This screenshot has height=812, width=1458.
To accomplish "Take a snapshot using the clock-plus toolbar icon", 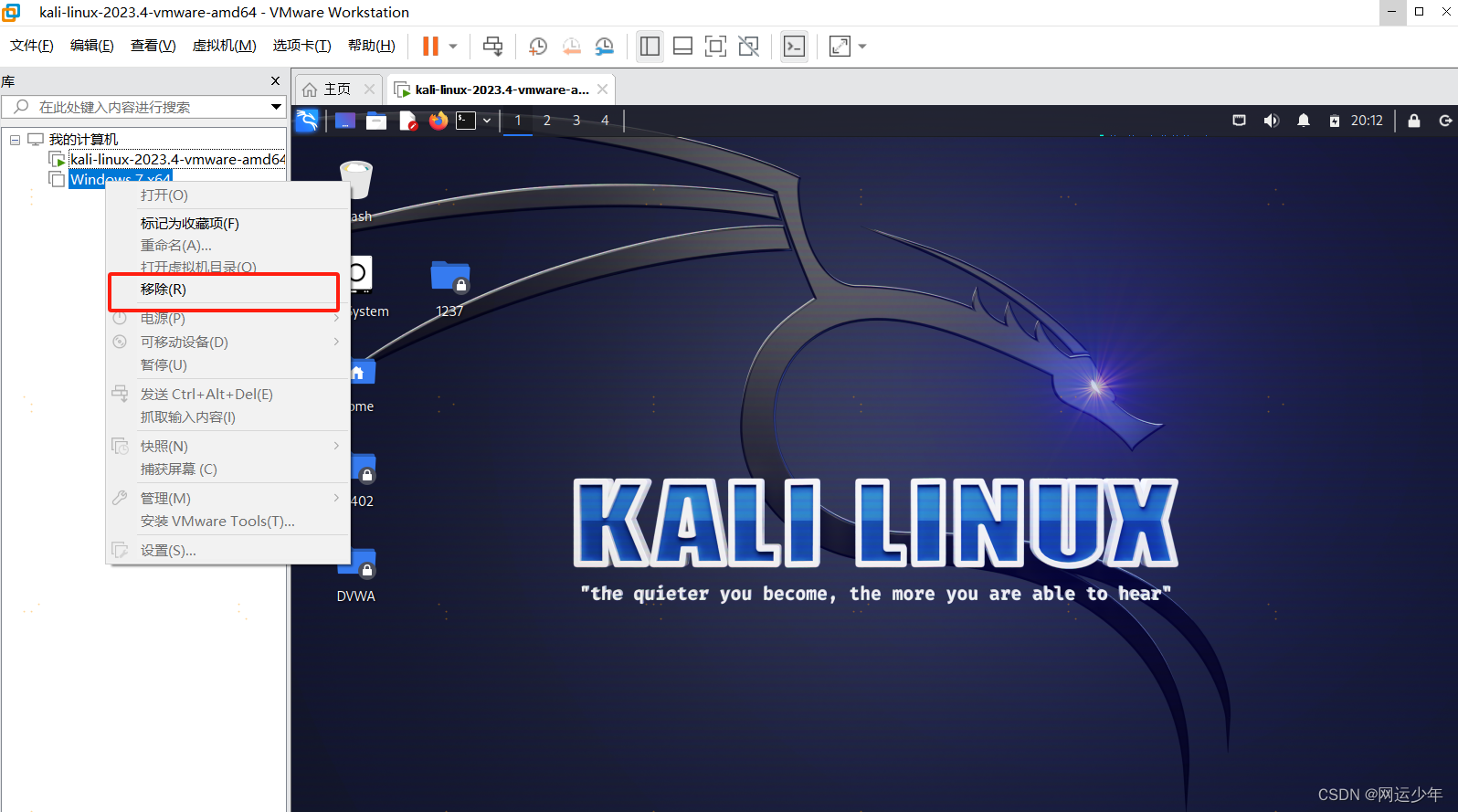I will tap(538, 46).
